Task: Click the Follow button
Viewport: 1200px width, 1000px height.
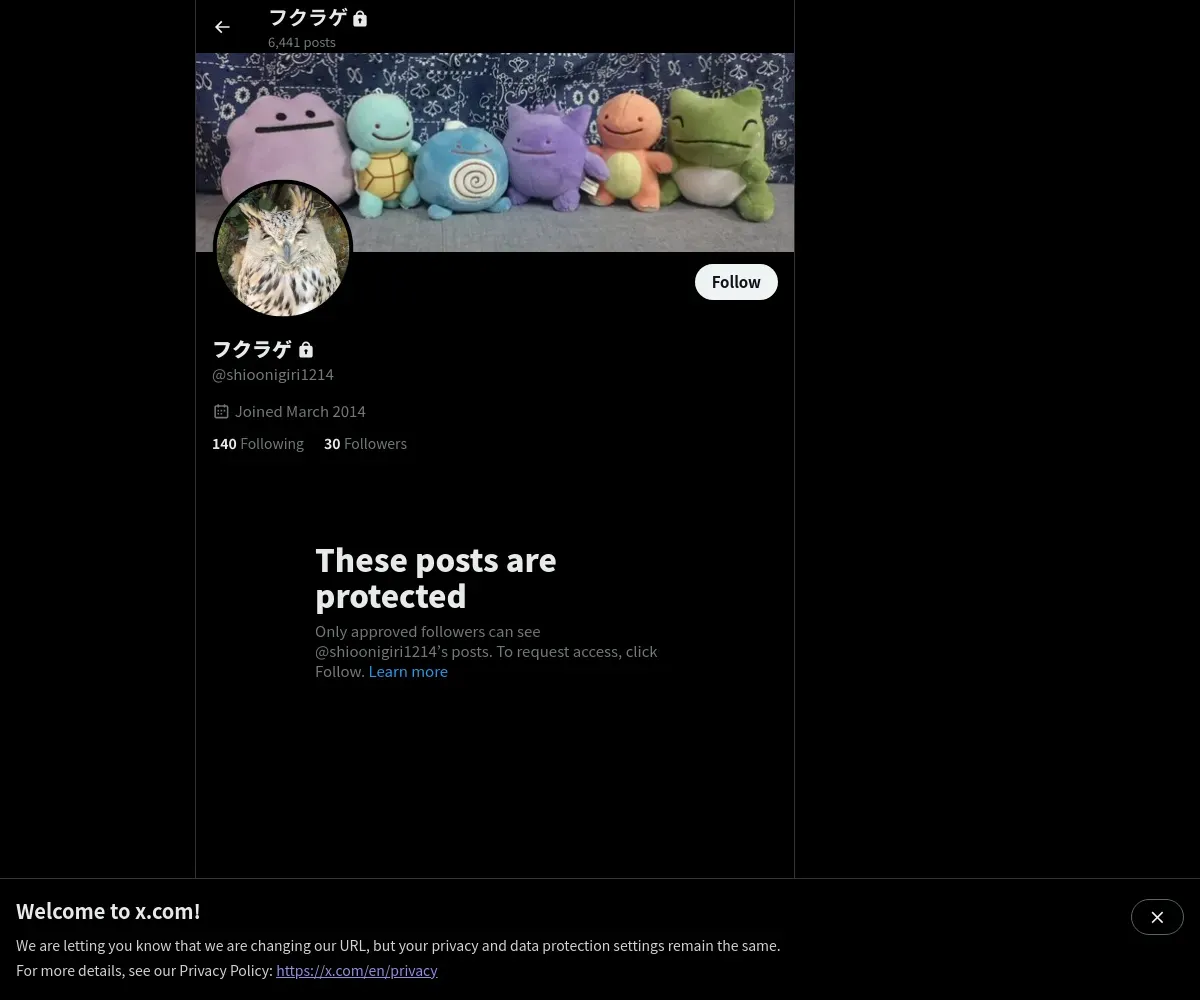Action: [736, 282]
